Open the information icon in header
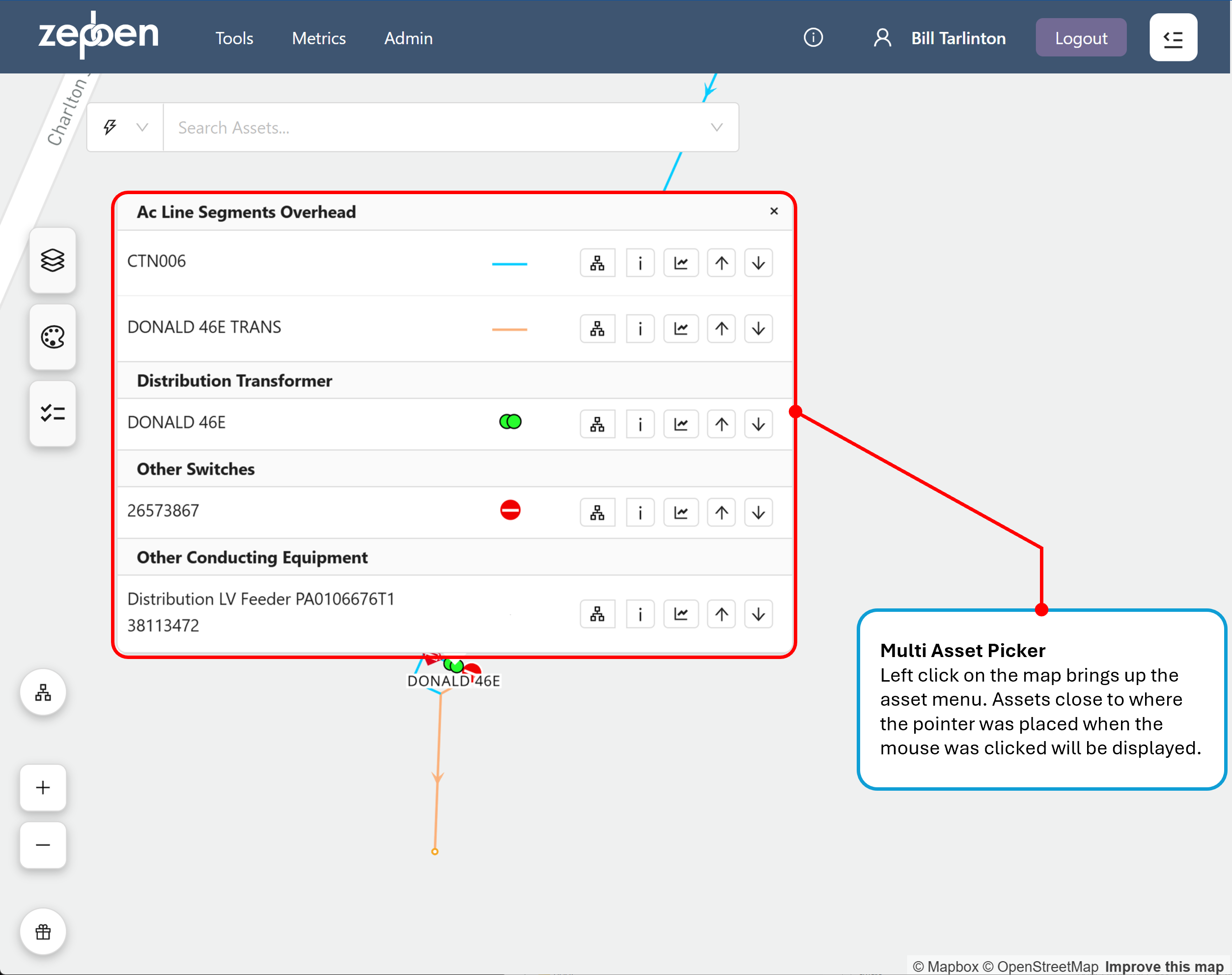The height and width of the screenshot is (975, 1232). pyautogui.click(x=813, y=38)
